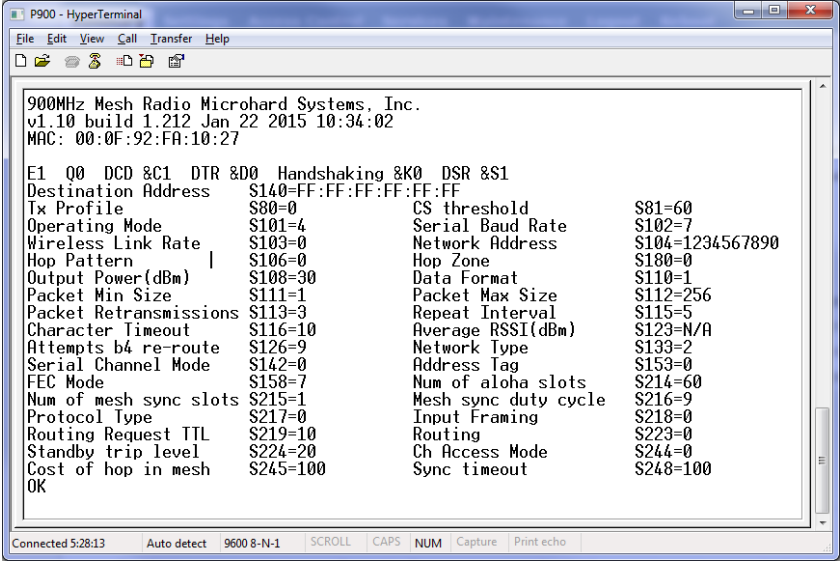Click the S108=30 value
The height and width of the screenshot is (561, 840).
tap(282, 278)
